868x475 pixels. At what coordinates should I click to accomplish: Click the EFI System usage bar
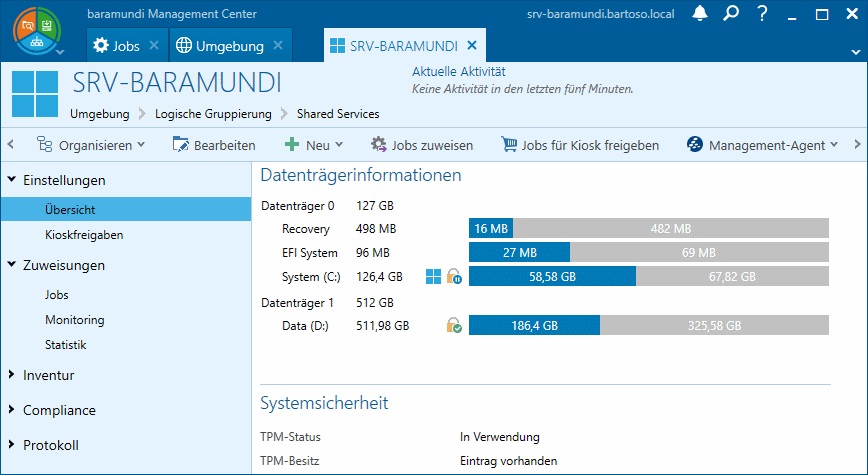(x=649, y=252)
